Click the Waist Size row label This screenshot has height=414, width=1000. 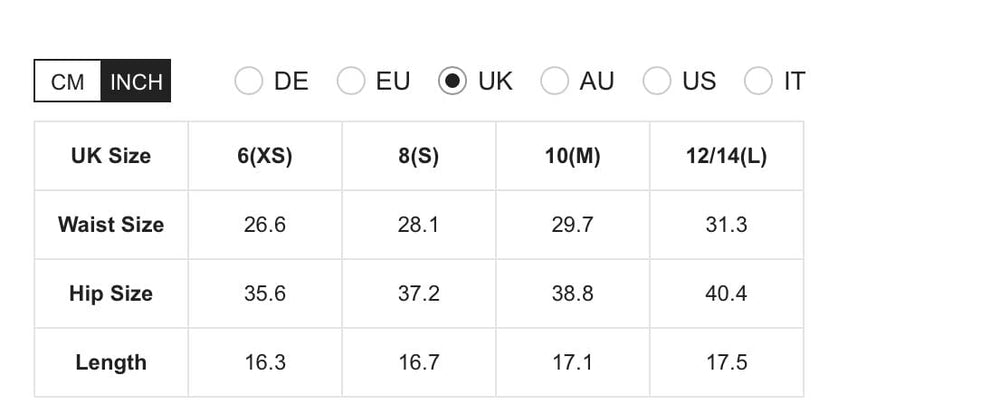(111, 225)
